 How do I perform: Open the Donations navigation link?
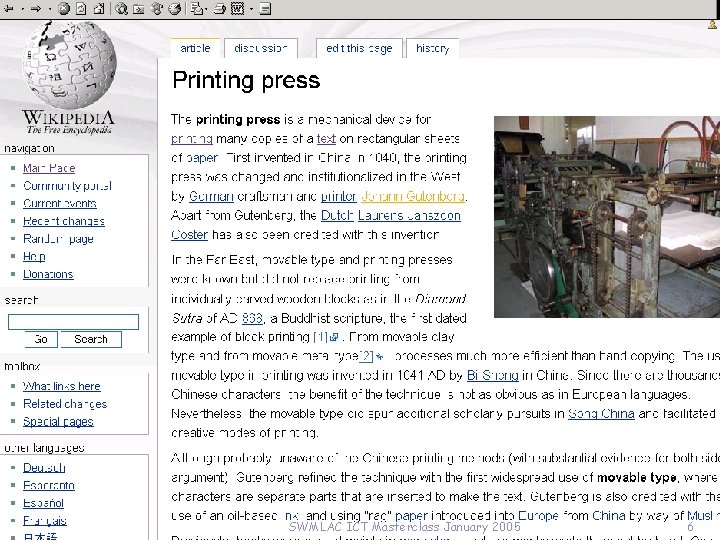(x=48, y=274)
